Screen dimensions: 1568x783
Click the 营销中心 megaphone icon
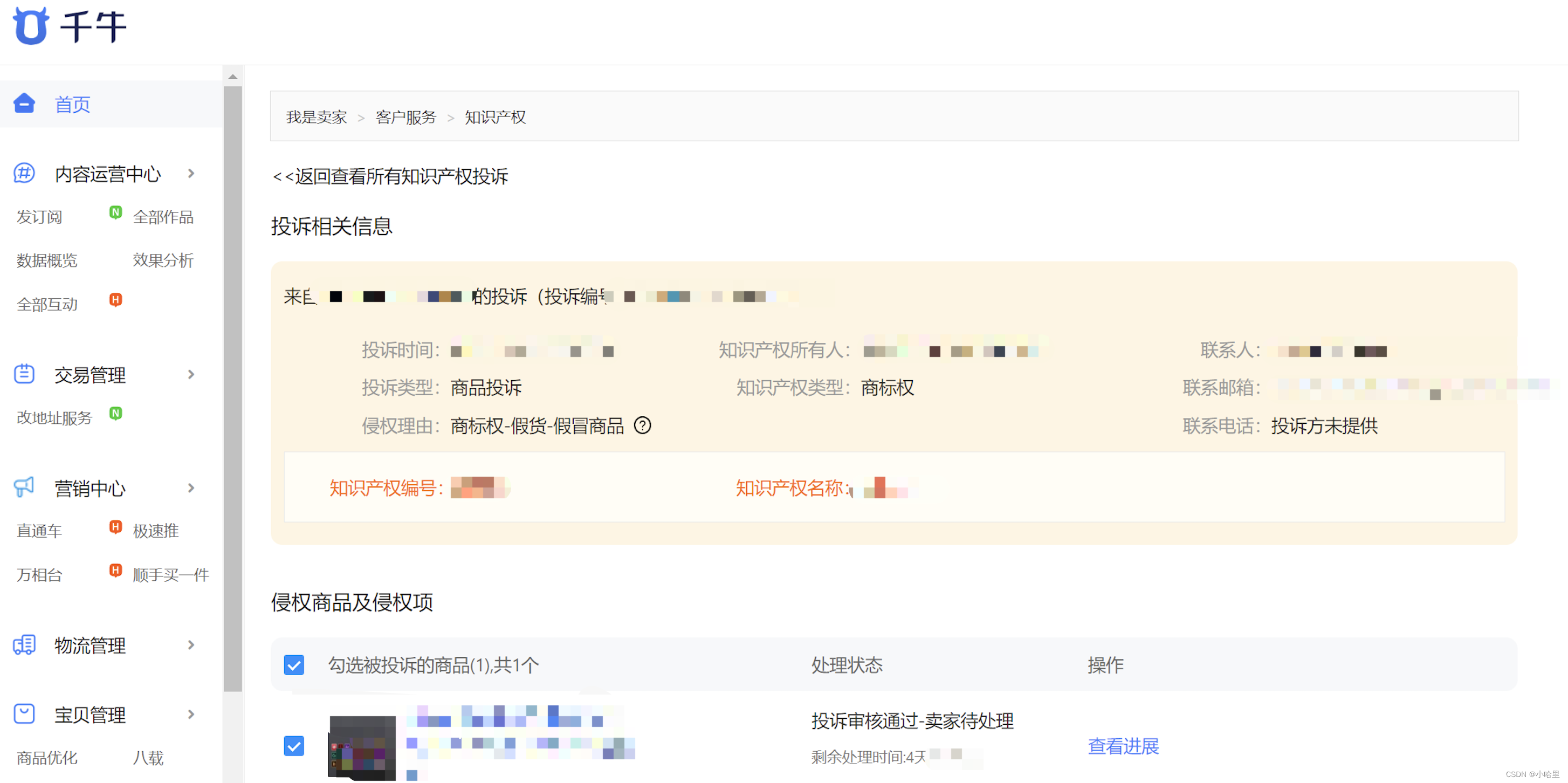pos(24,487)
